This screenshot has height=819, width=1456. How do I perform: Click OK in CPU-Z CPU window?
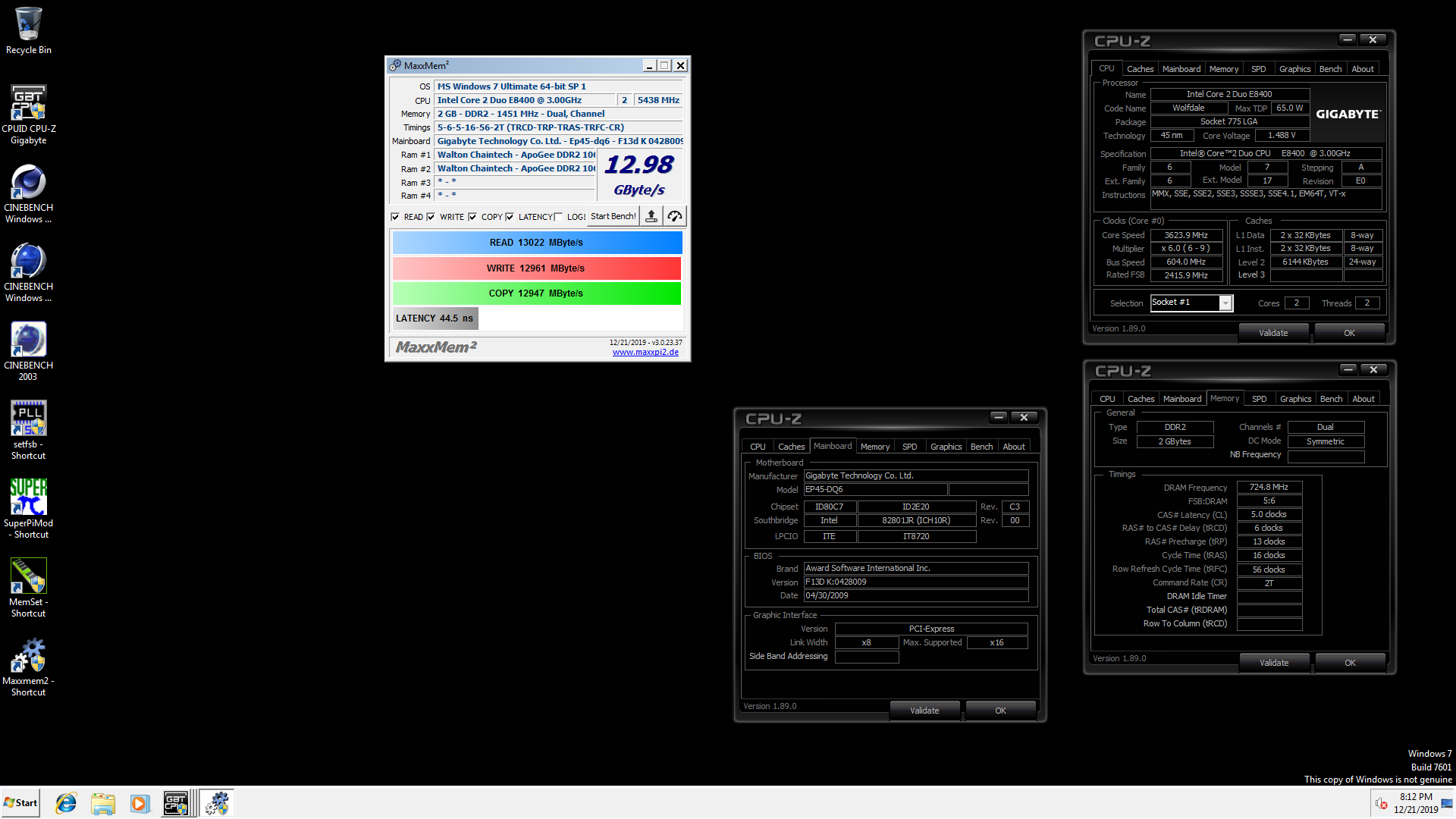coord(1349,333)
